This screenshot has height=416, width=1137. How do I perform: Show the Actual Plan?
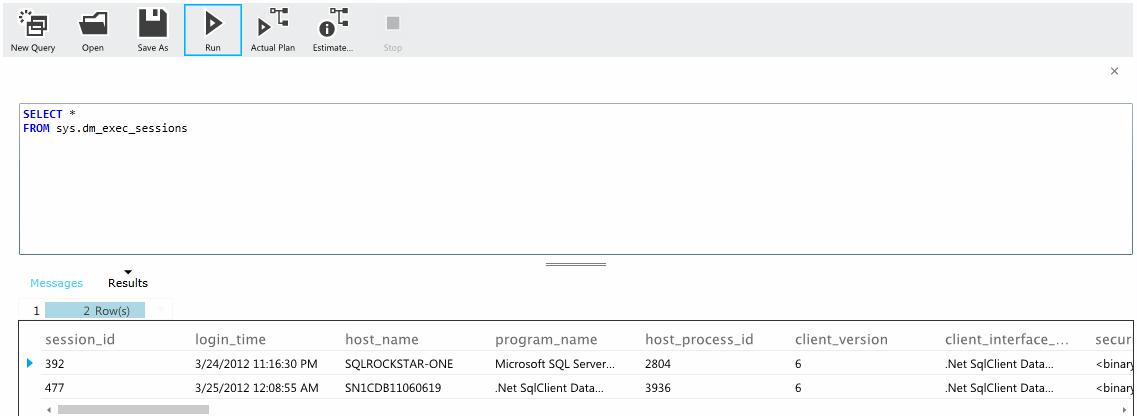pos(273,31)
